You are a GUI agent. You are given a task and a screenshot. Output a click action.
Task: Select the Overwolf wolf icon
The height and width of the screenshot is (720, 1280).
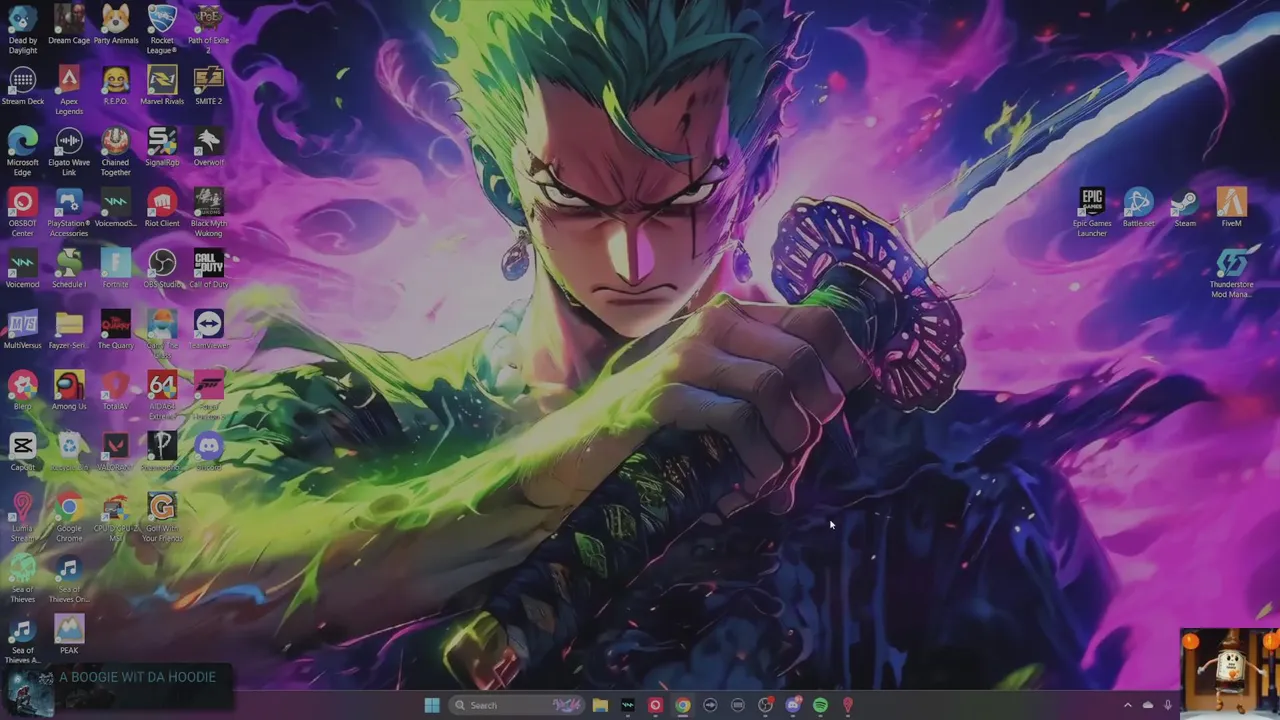(208, 141)
